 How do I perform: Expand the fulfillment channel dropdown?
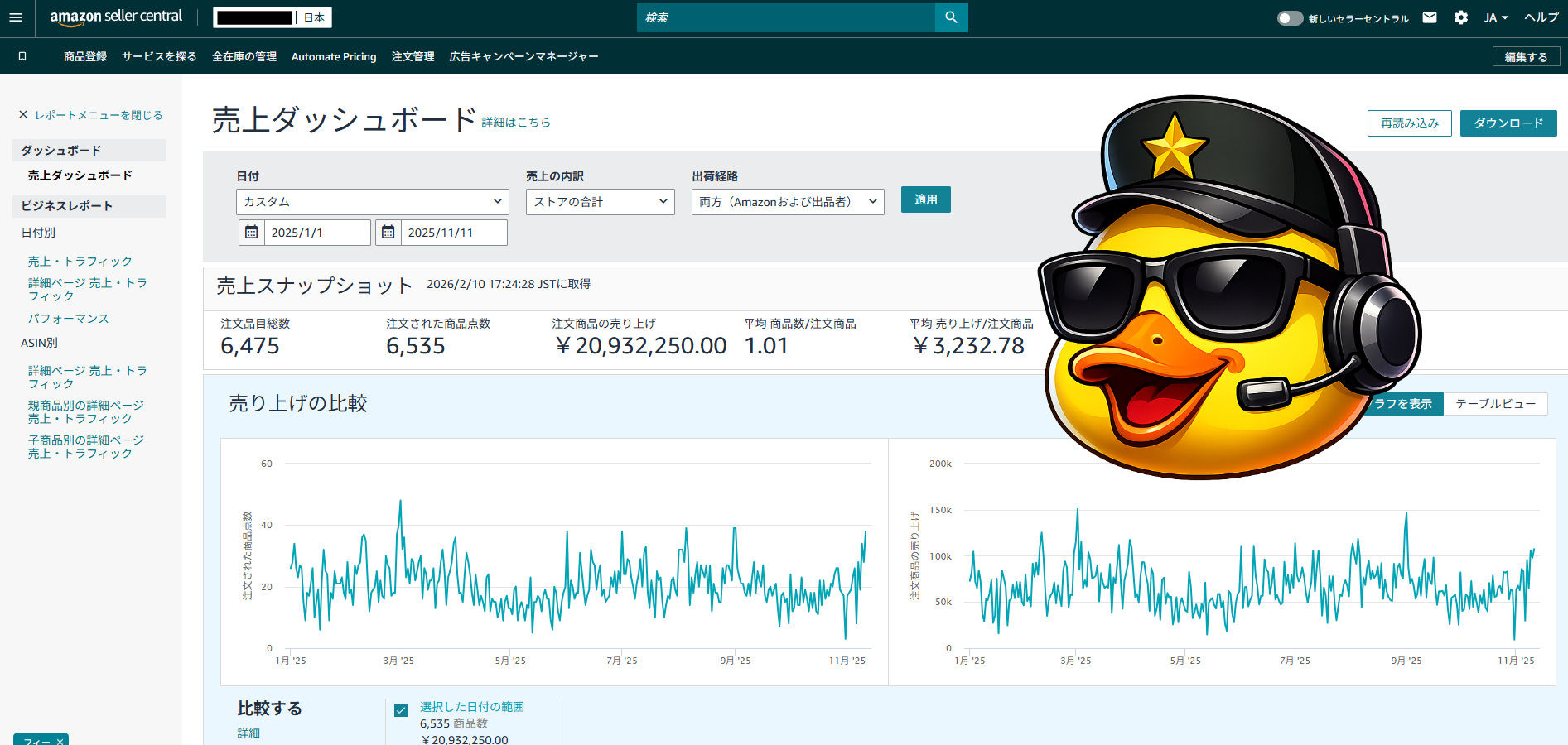point(787,202)
